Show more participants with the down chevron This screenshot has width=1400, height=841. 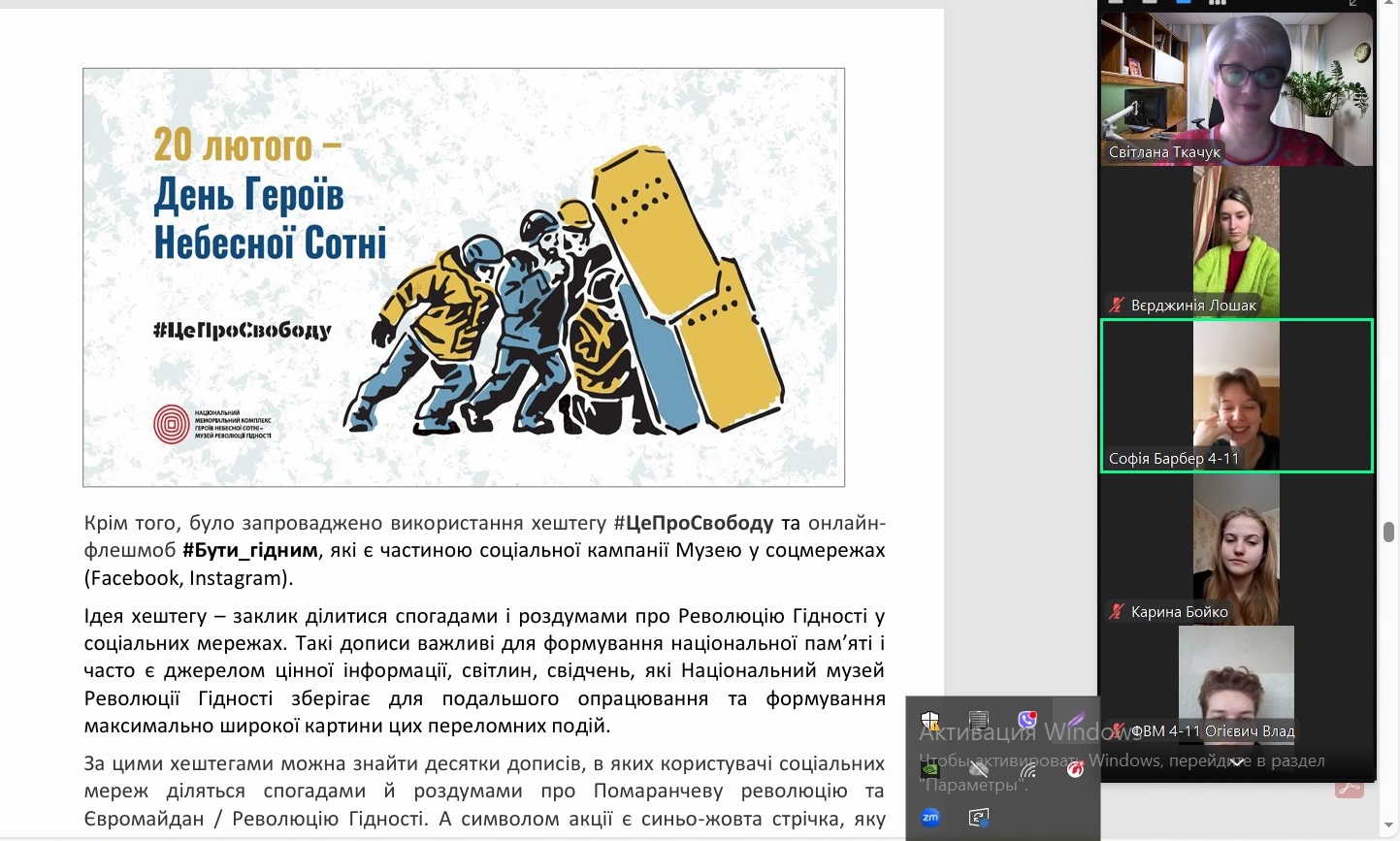(1237, 762)
